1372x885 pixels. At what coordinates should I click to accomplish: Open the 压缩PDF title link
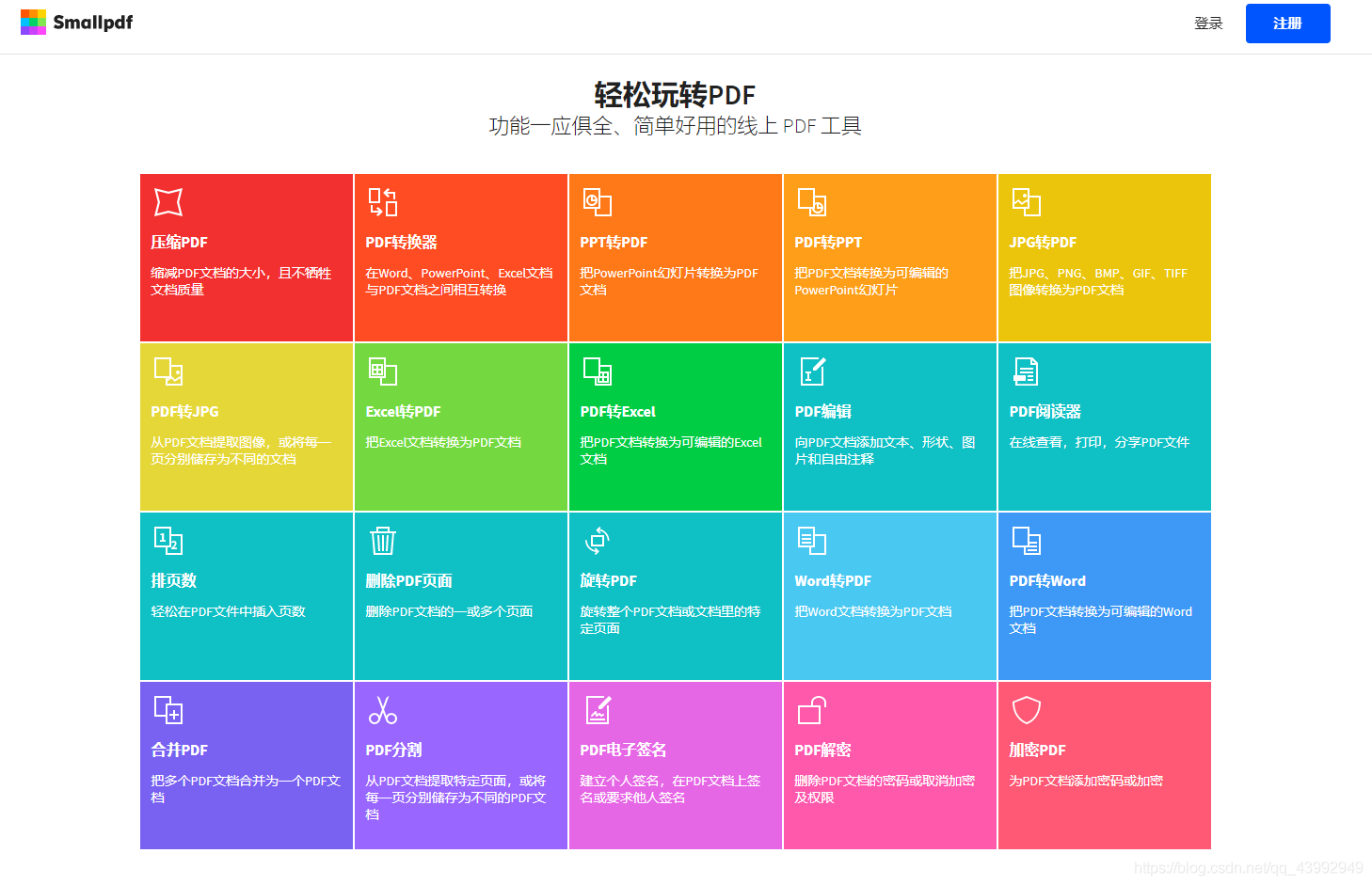[x=179, y=243]
